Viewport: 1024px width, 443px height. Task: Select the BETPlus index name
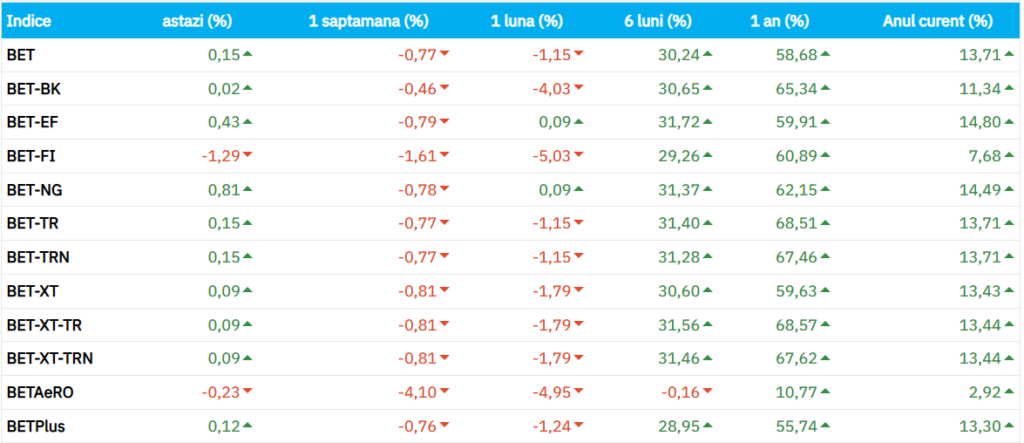[x=36, y=425]
